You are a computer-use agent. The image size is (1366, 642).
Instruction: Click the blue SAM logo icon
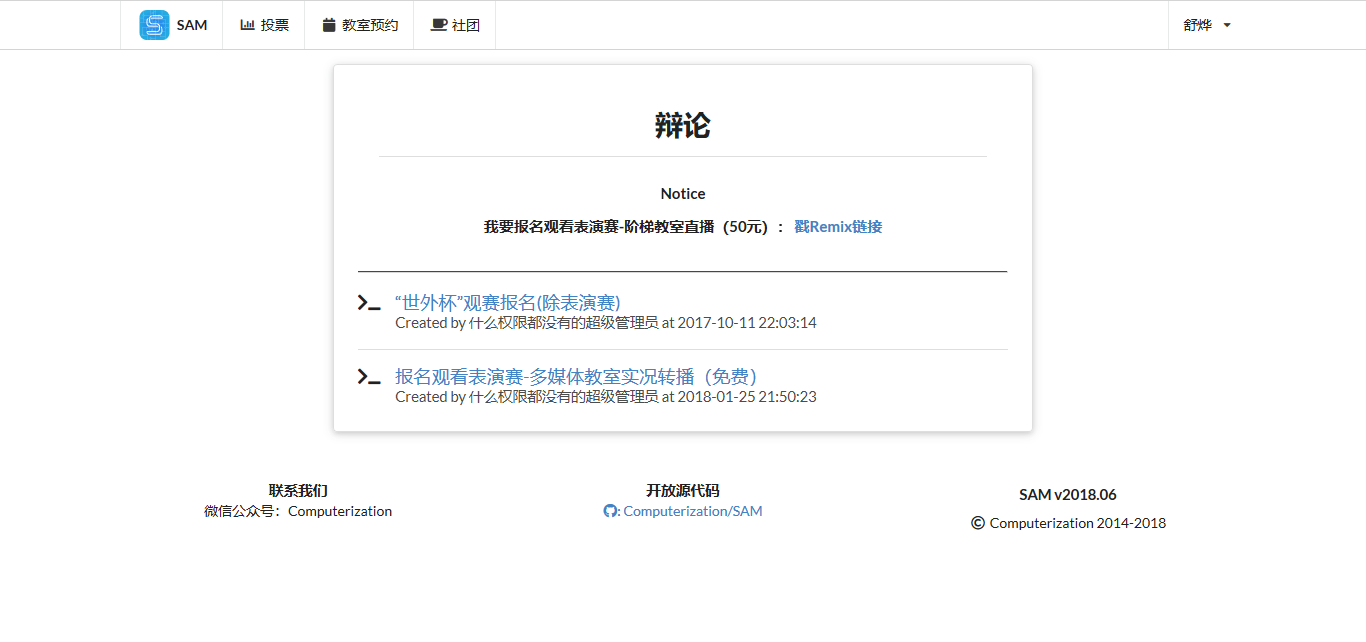point(154,25)
